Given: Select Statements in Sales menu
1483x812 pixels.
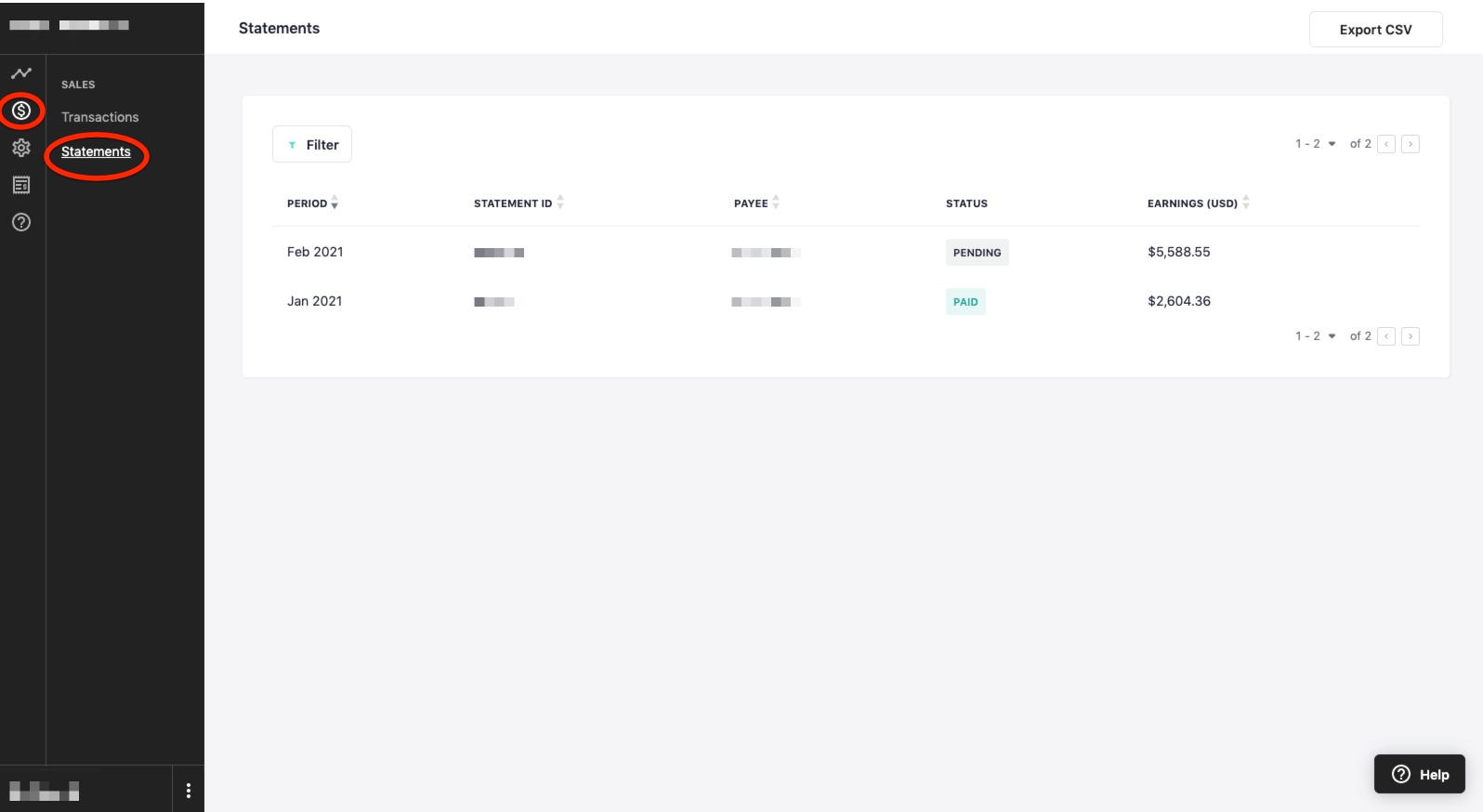Looking at the screenshot, I should (96, 151).
